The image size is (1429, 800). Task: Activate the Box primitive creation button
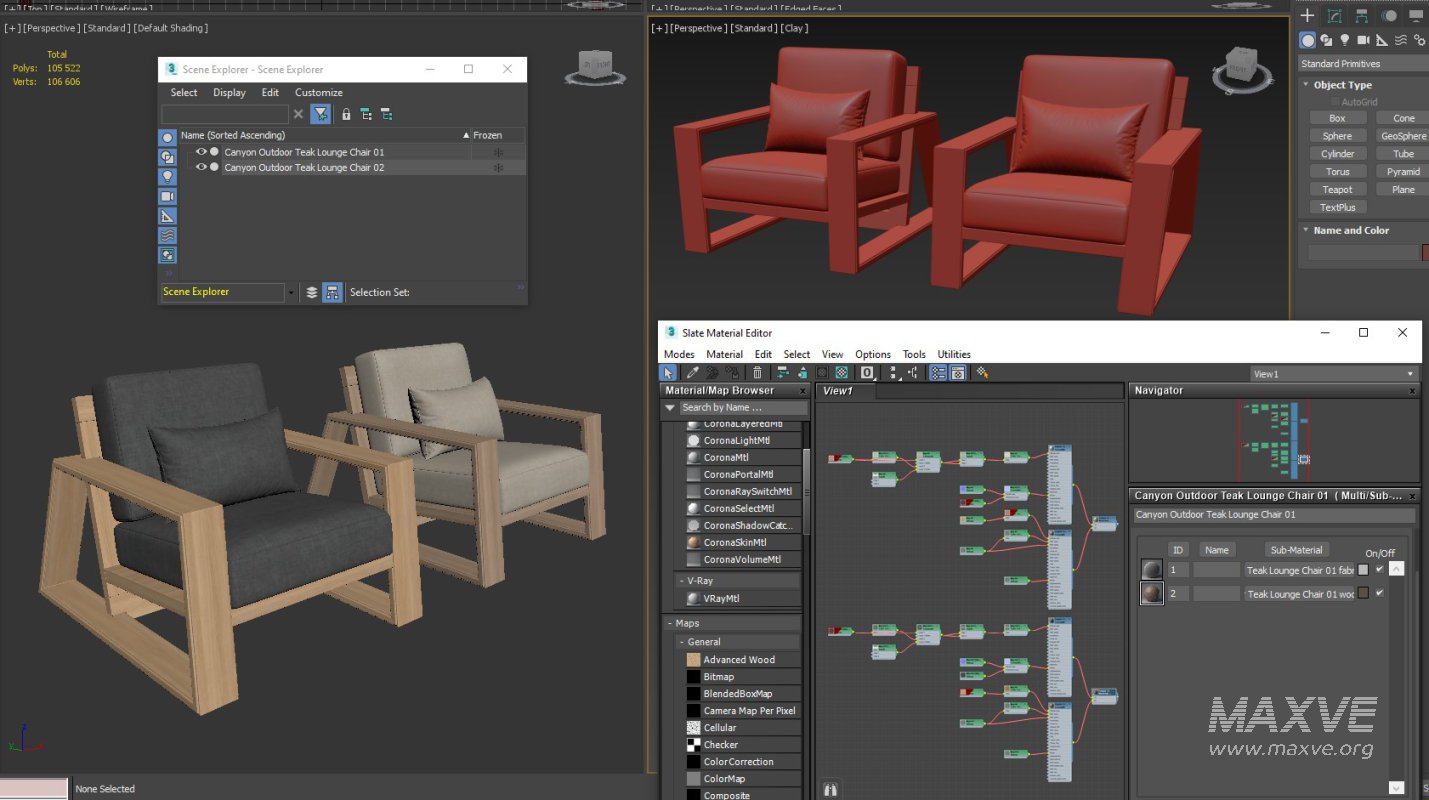[1337, 117]
